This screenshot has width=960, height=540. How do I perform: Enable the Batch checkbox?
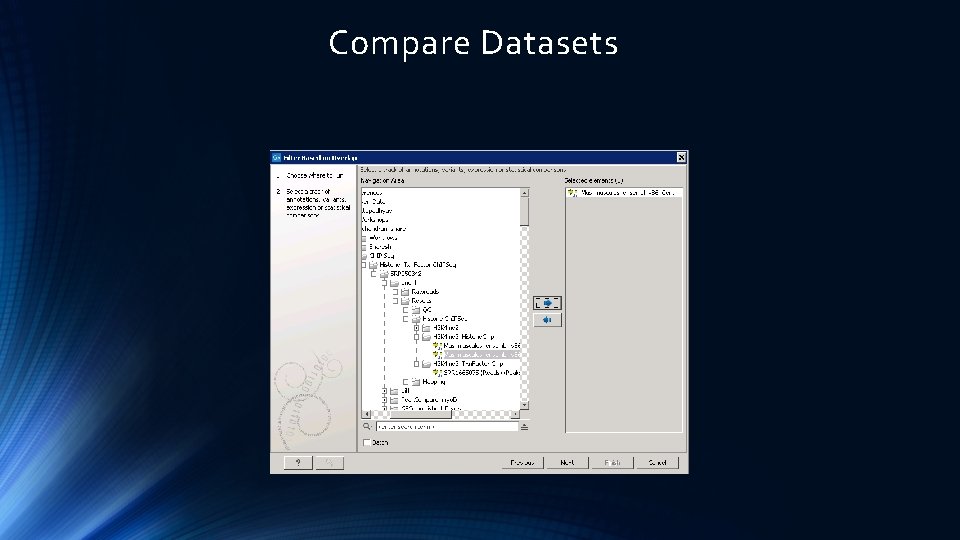(367, 443)
